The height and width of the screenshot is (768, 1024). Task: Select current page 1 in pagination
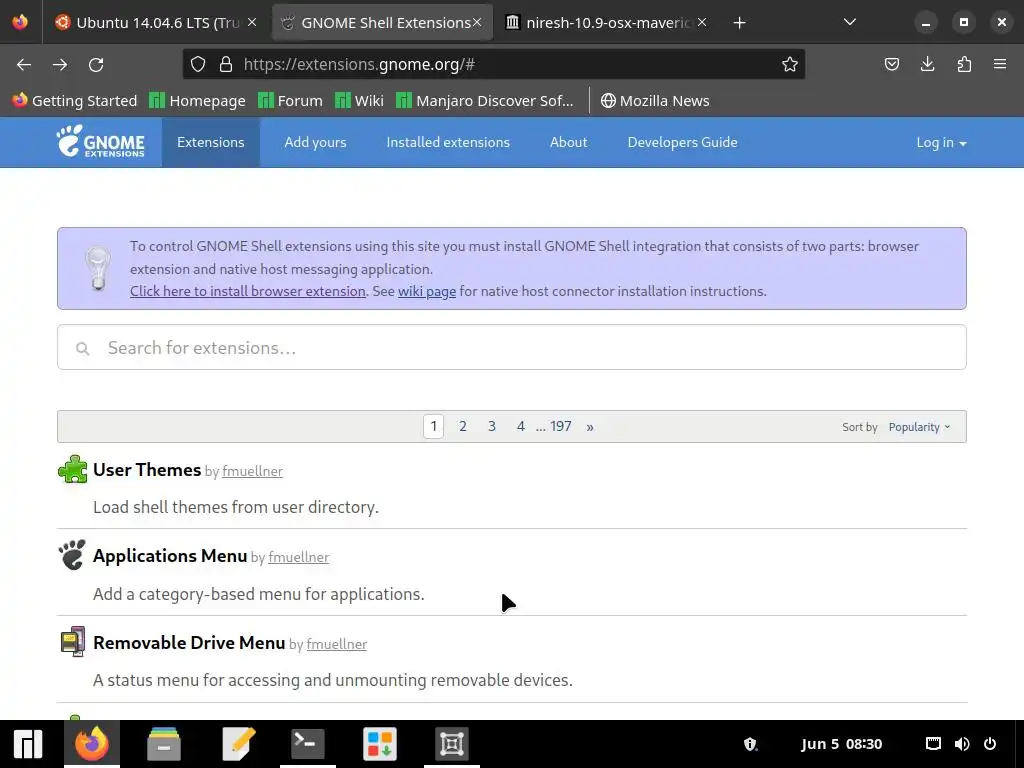tap(434, 426)
